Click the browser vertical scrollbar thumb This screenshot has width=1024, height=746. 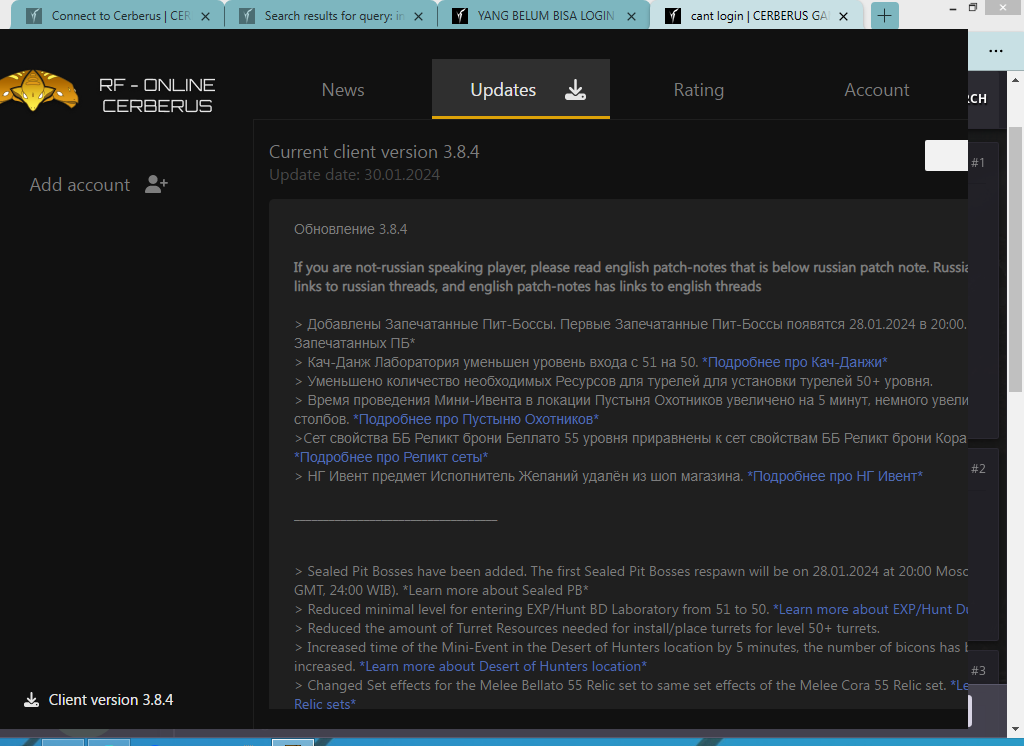click(1015, 259)
